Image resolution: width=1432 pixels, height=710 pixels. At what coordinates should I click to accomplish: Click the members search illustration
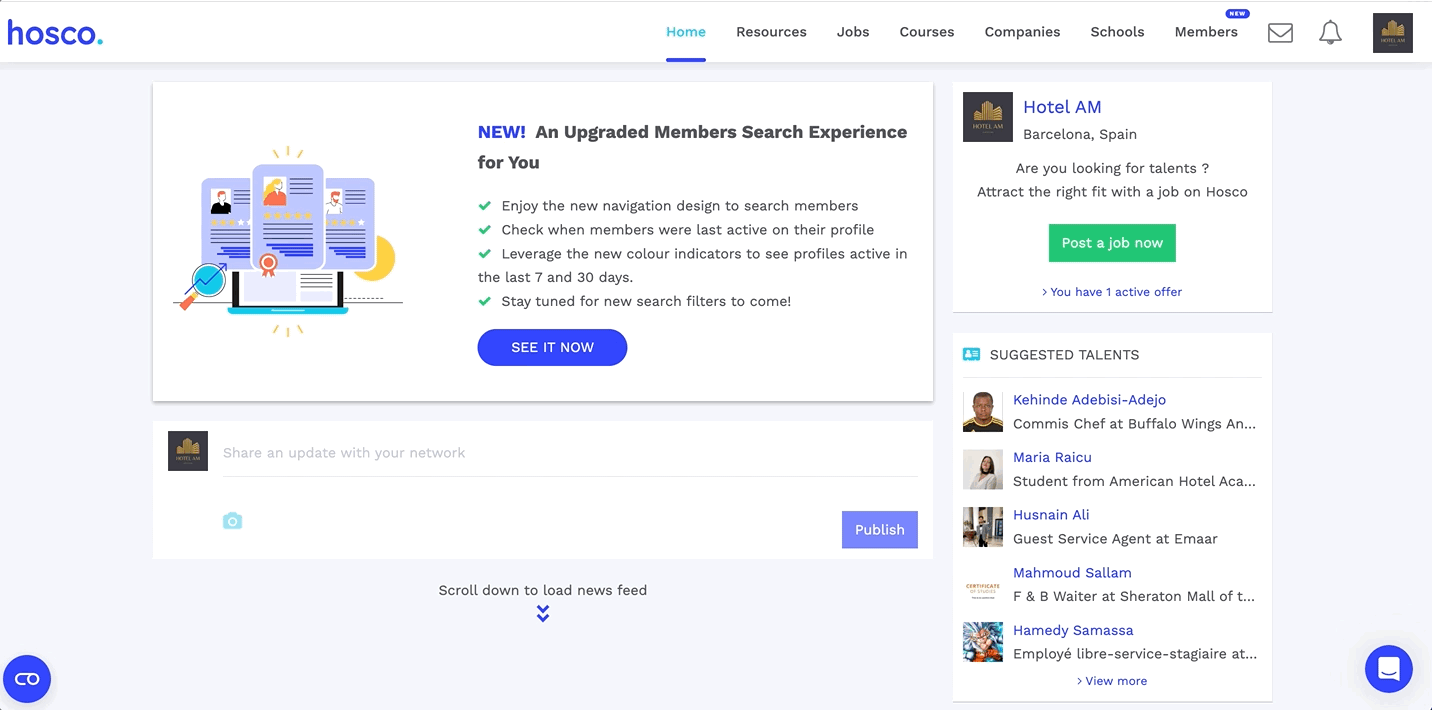pos(288,241)
